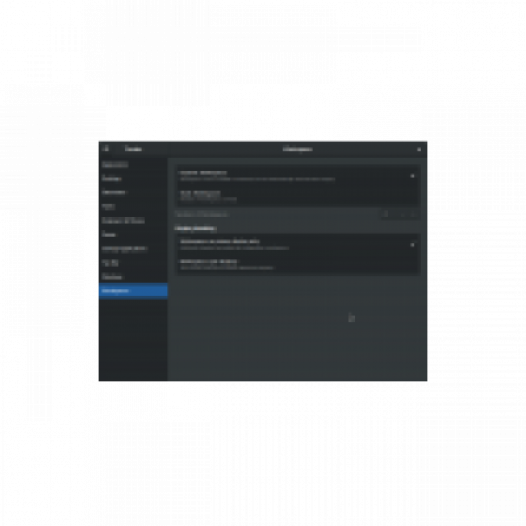Viewport: 526px width, 526px height.
Task: Choose Workspaces span displays option
Action: [x=298, y=264]
